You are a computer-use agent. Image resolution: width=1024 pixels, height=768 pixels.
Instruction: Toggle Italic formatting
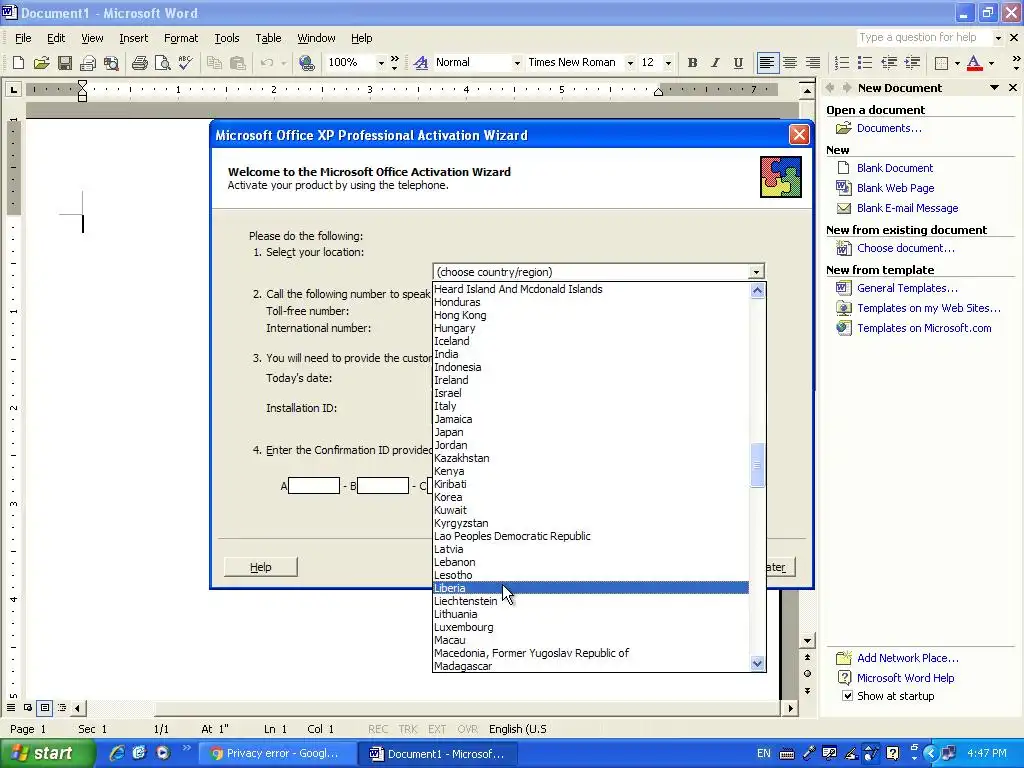click(715, 63)
